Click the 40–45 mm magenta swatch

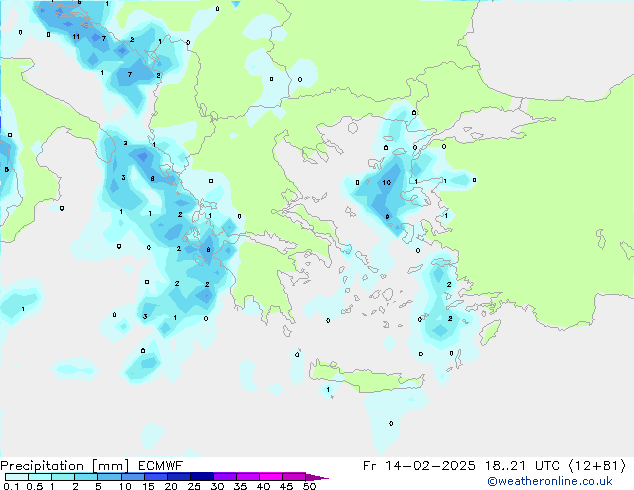271,477
